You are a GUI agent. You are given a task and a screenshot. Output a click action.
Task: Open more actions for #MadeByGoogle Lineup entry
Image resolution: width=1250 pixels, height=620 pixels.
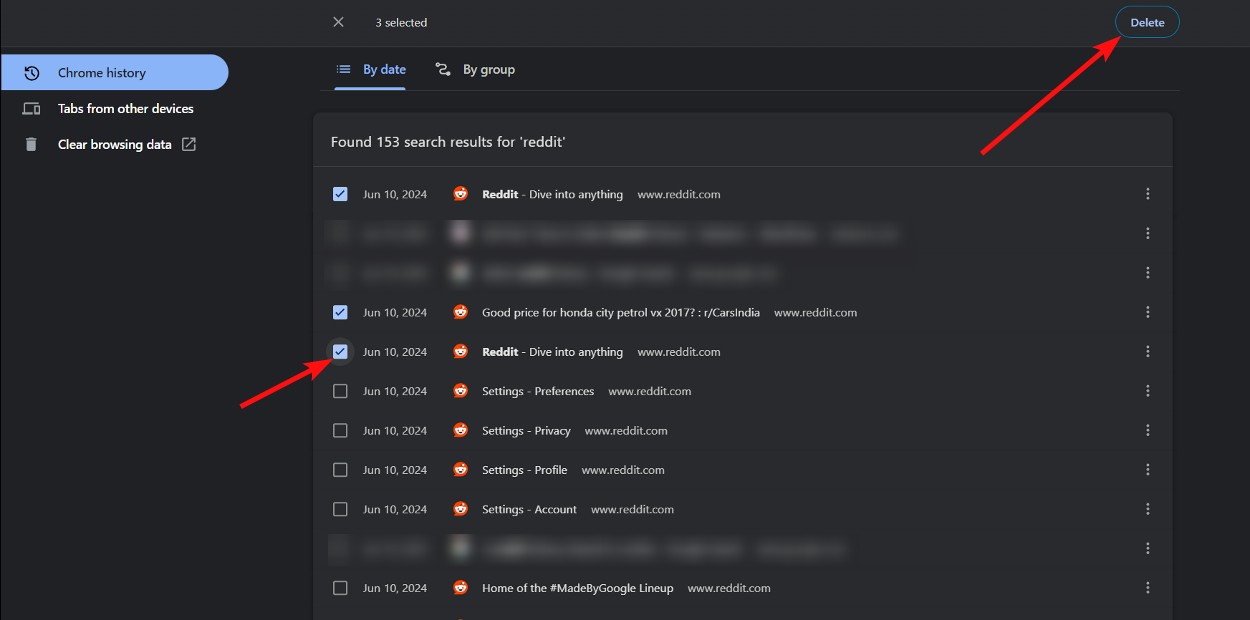tap(1148, 588)
